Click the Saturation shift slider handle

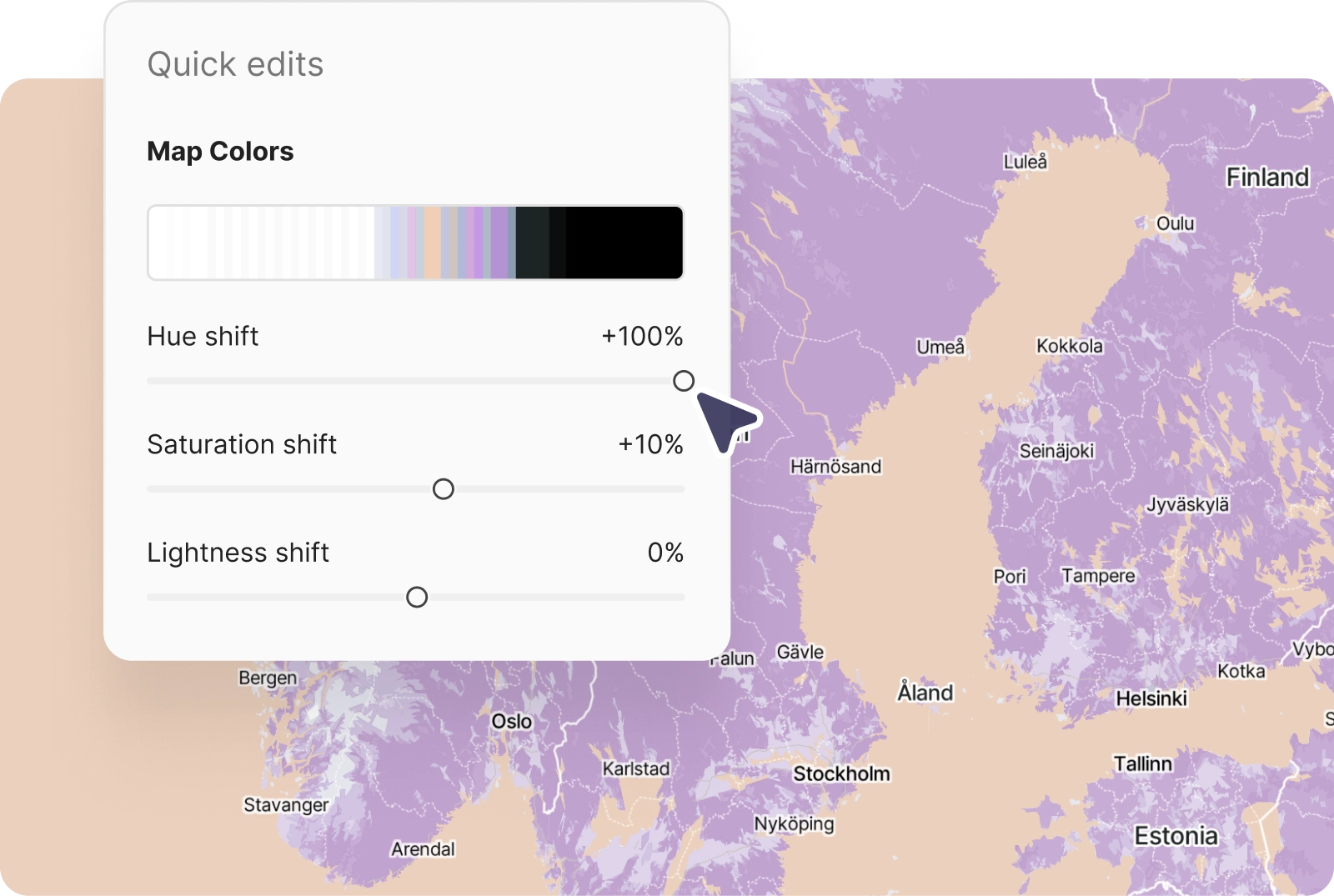coord(444,489)
